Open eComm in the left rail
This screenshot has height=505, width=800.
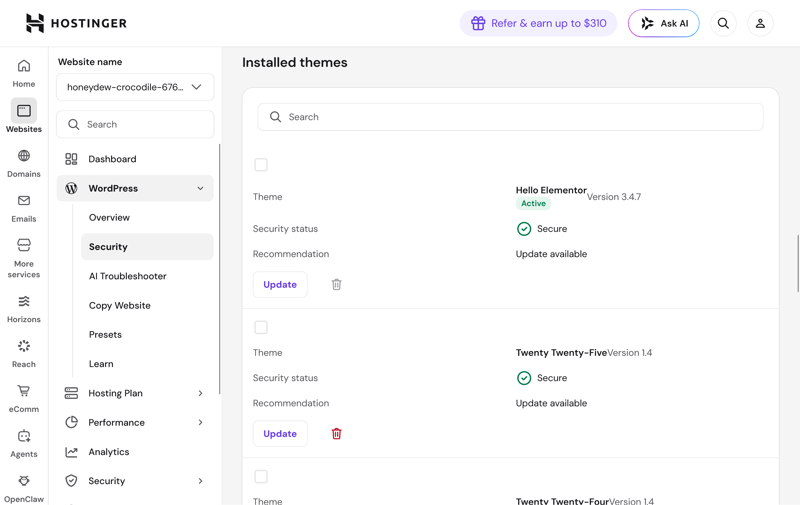24,398
